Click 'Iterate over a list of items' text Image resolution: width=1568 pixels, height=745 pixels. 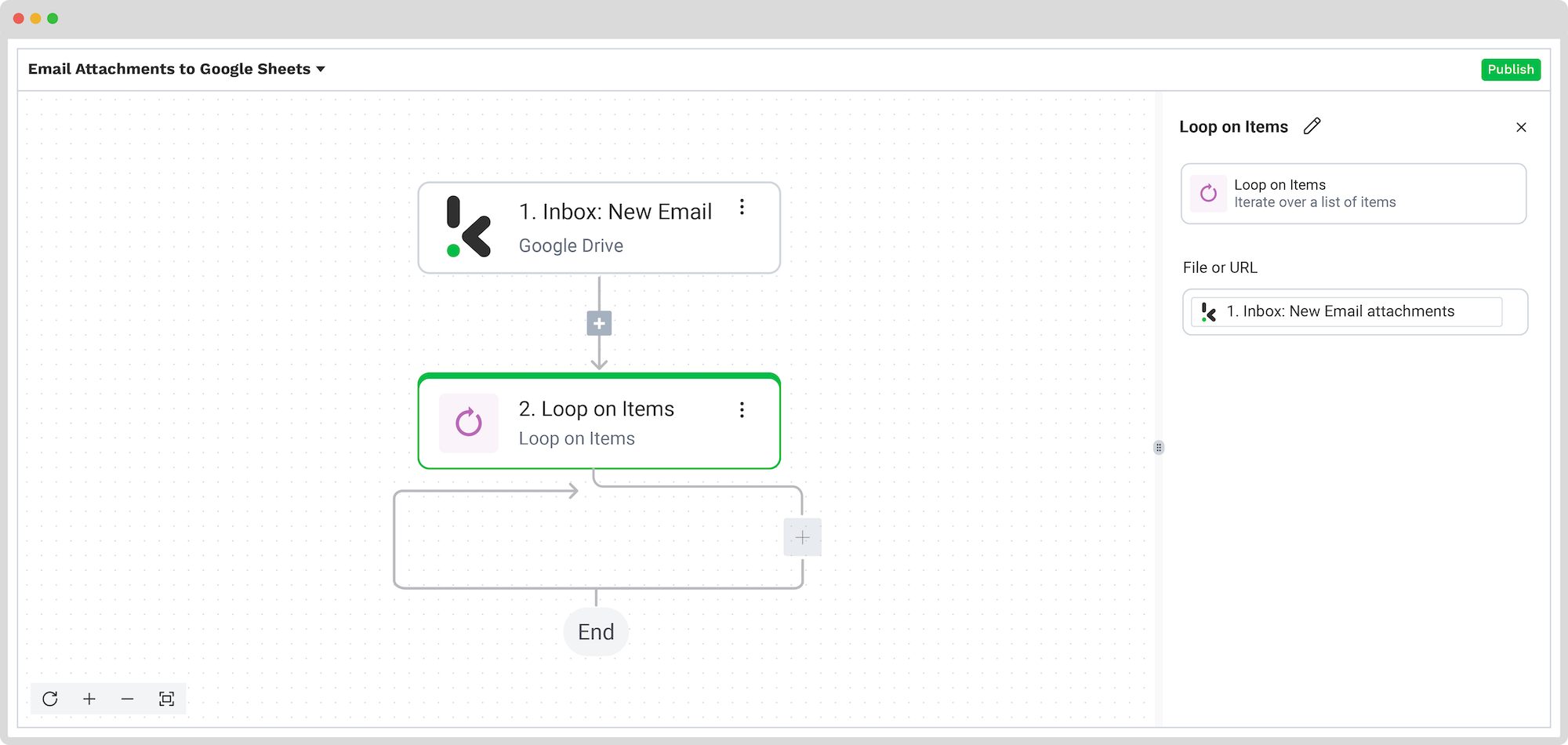point(1315,202)
